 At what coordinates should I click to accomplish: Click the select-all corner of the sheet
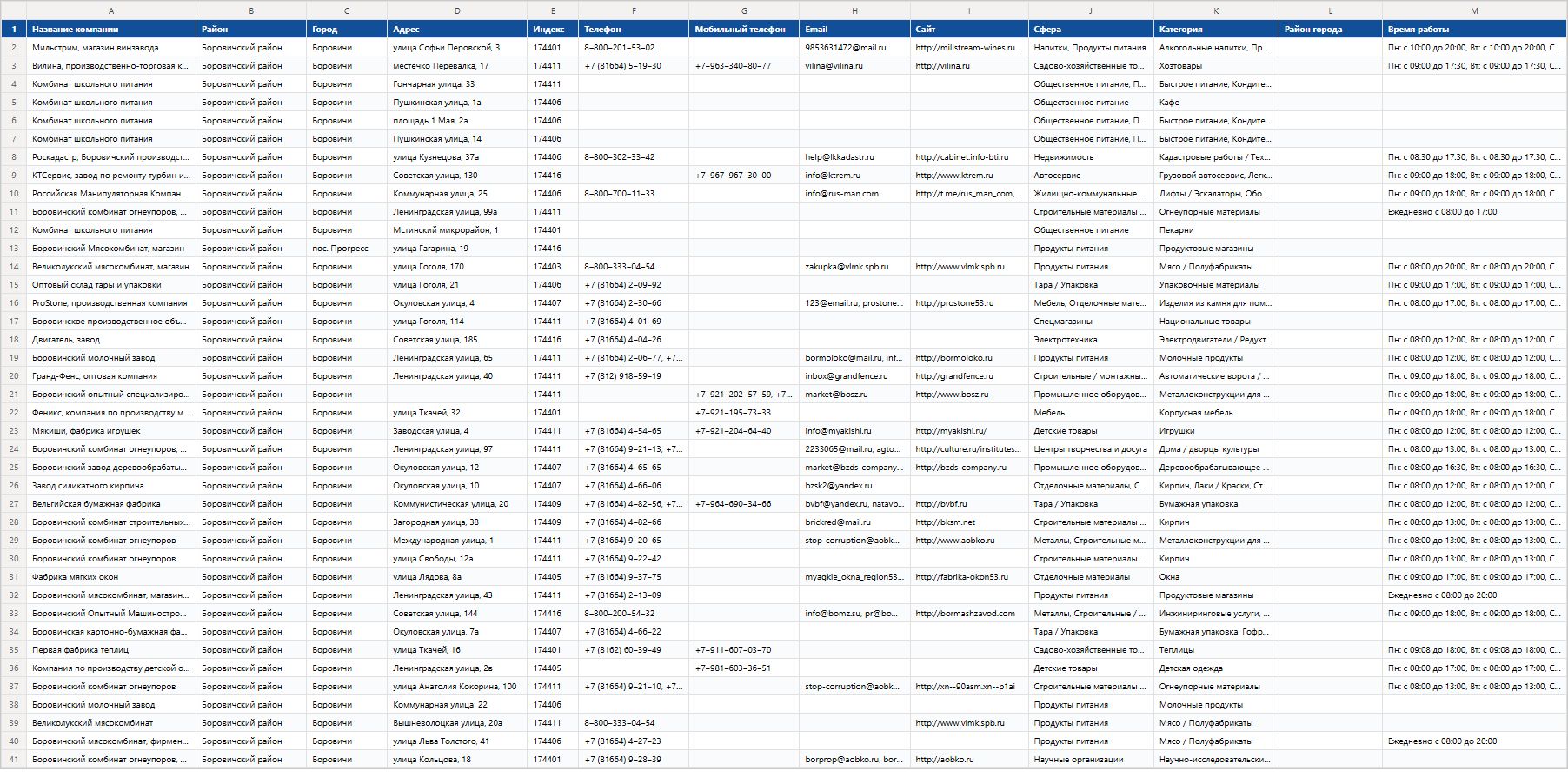click(x=13, y=10)
